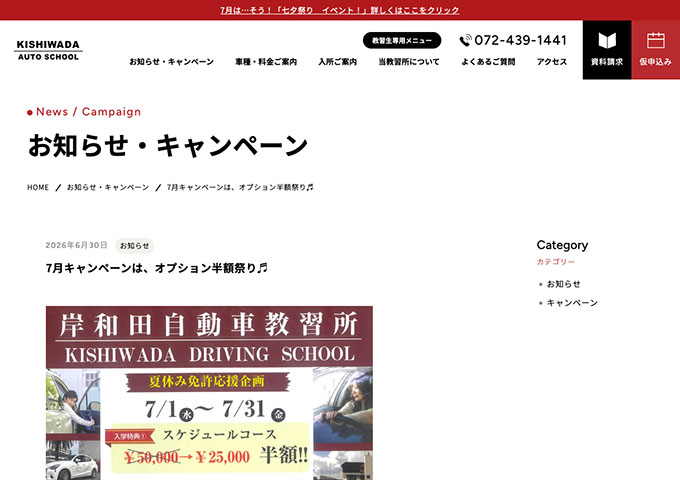680x480 pixels.
Task: Filter by キャンペーン category in sidebar
Action: (x=572, y=303)
